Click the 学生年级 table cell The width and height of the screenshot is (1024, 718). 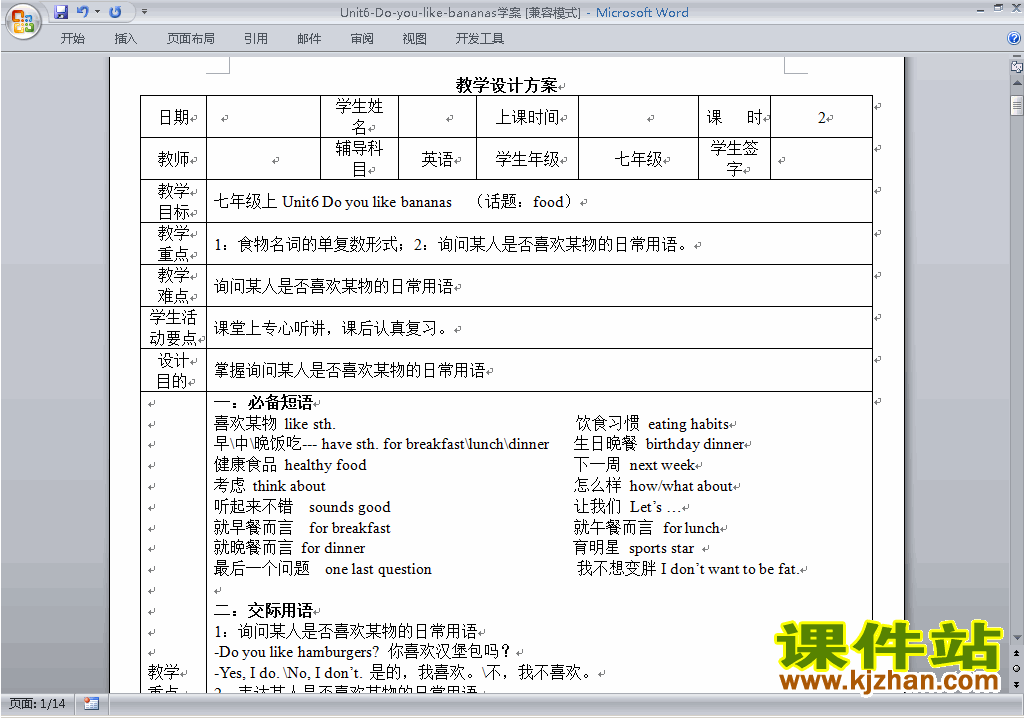click(527, 159)
